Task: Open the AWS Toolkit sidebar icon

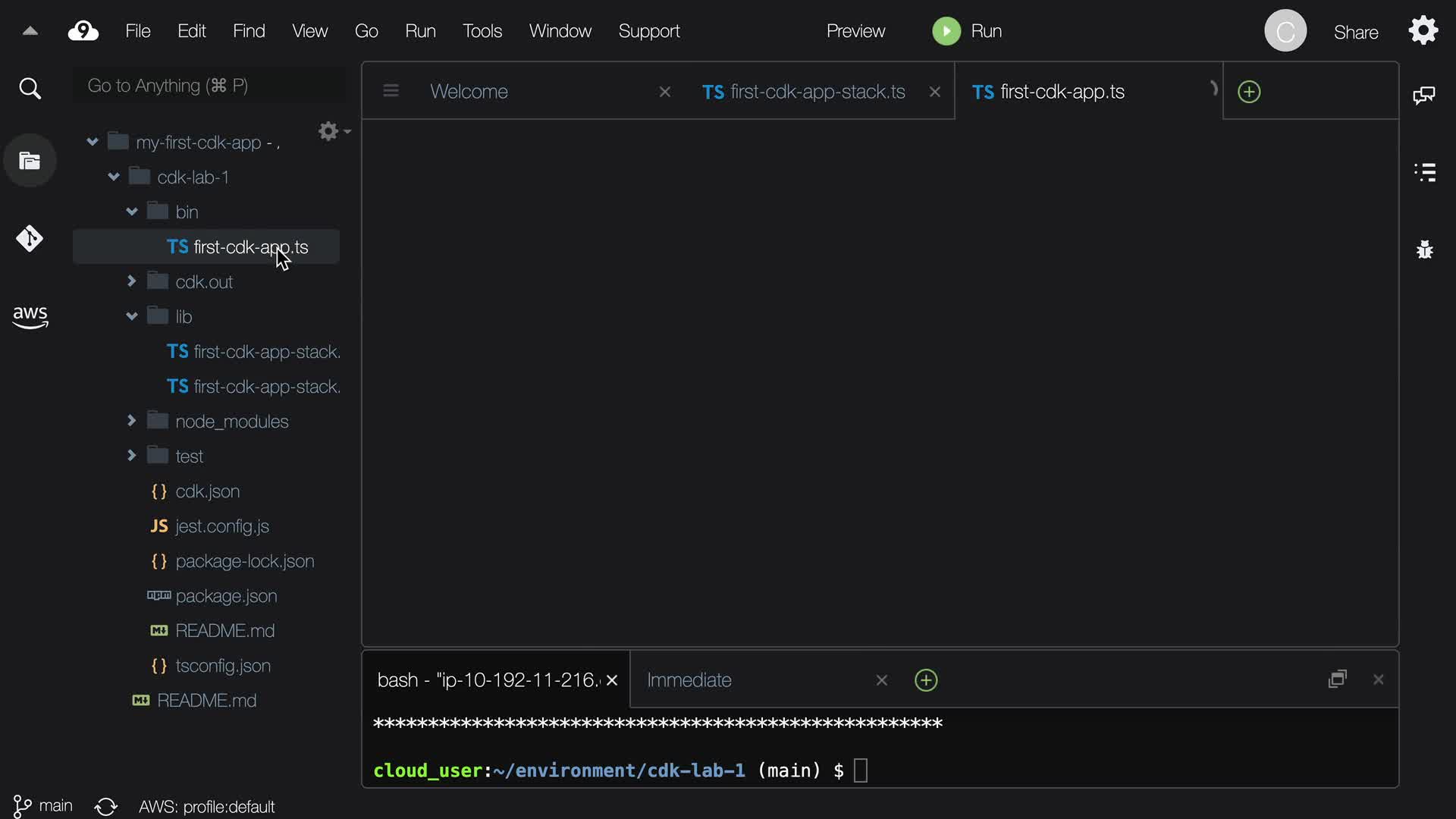Action: pos(30,317)
